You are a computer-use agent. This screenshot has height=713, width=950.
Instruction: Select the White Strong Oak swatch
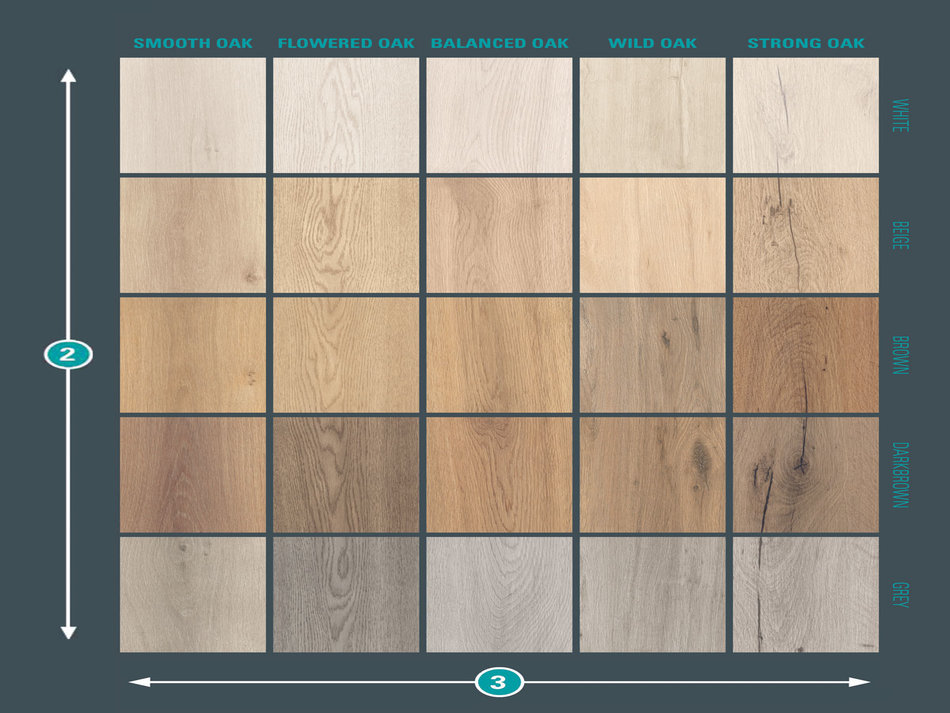tap(806, 115)
